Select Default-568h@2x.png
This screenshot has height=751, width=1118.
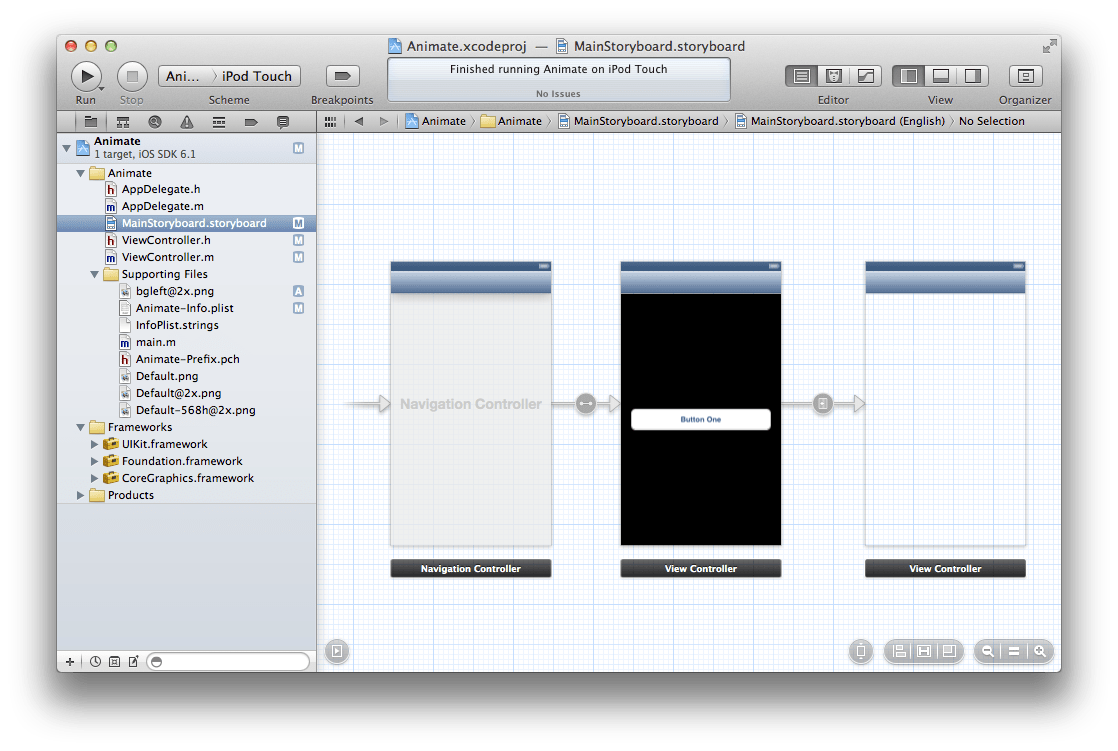(x=186, y=410)
